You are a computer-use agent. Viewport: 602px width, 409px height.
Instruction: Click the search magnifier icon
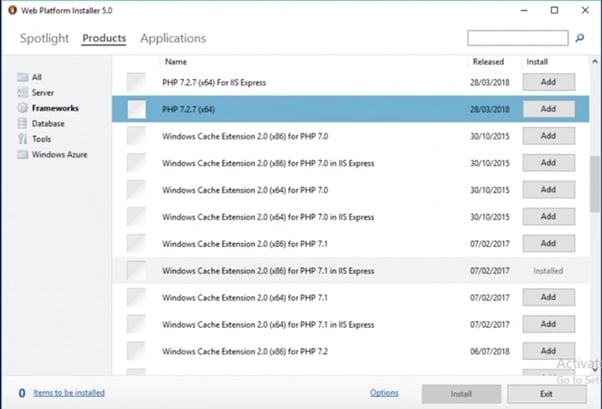coord(579,39)
